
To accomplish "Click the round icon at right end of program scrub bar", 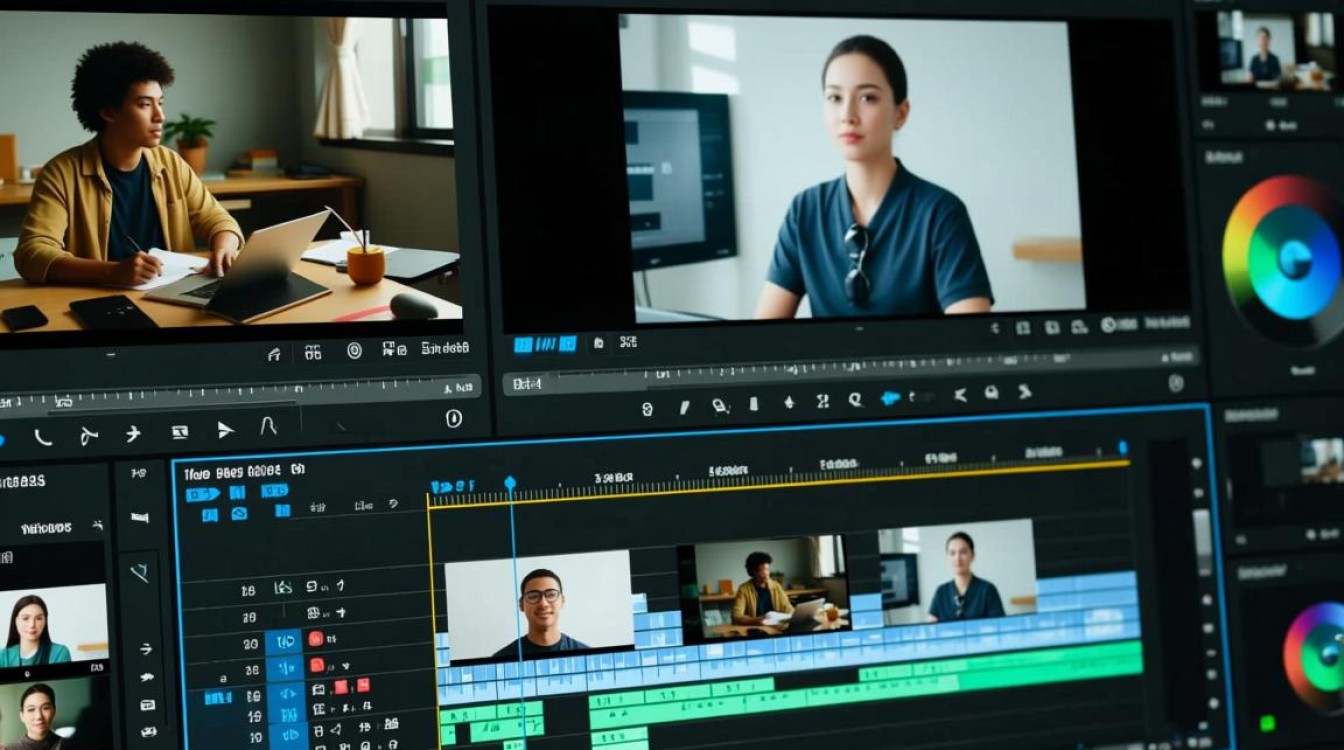I will [1176, 382].
